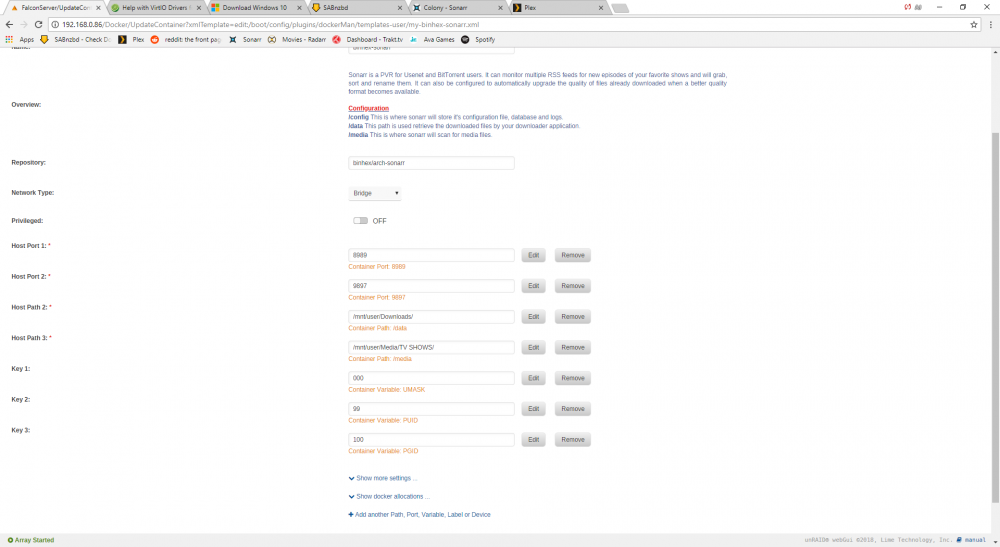
Task: Click the PGID value field 100
Action: tap(431, 440)
